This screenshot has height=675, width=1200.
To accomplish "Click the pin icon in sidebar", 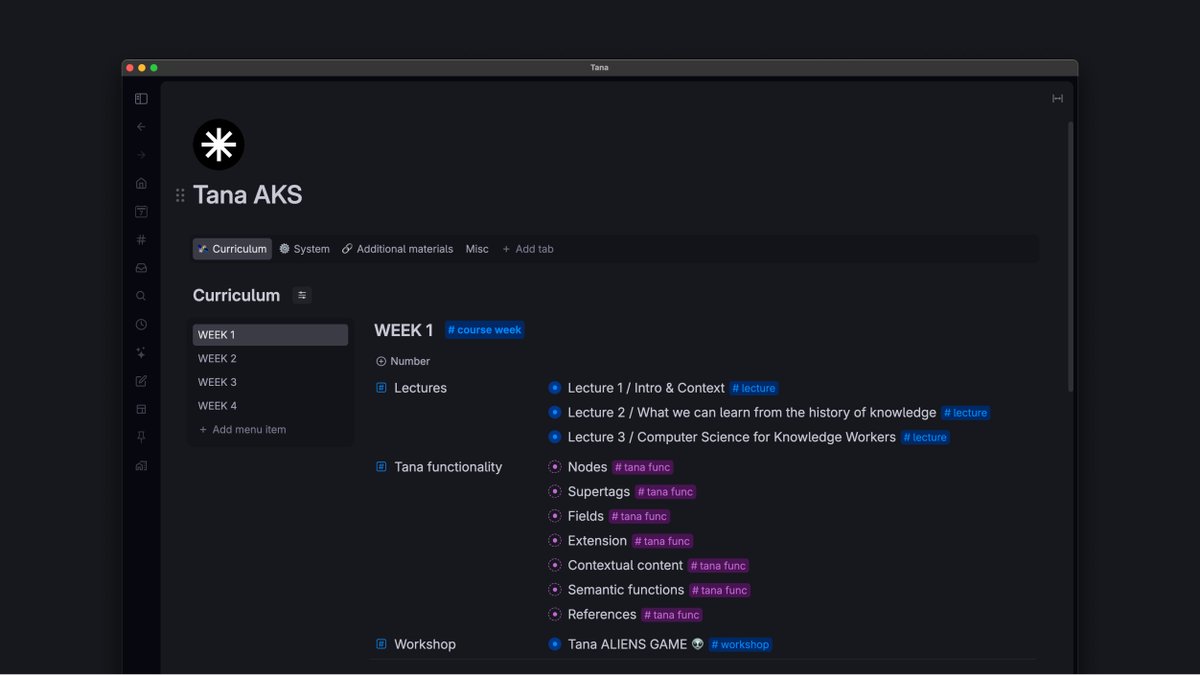I will pyautogui.click(x=141, y=438).
